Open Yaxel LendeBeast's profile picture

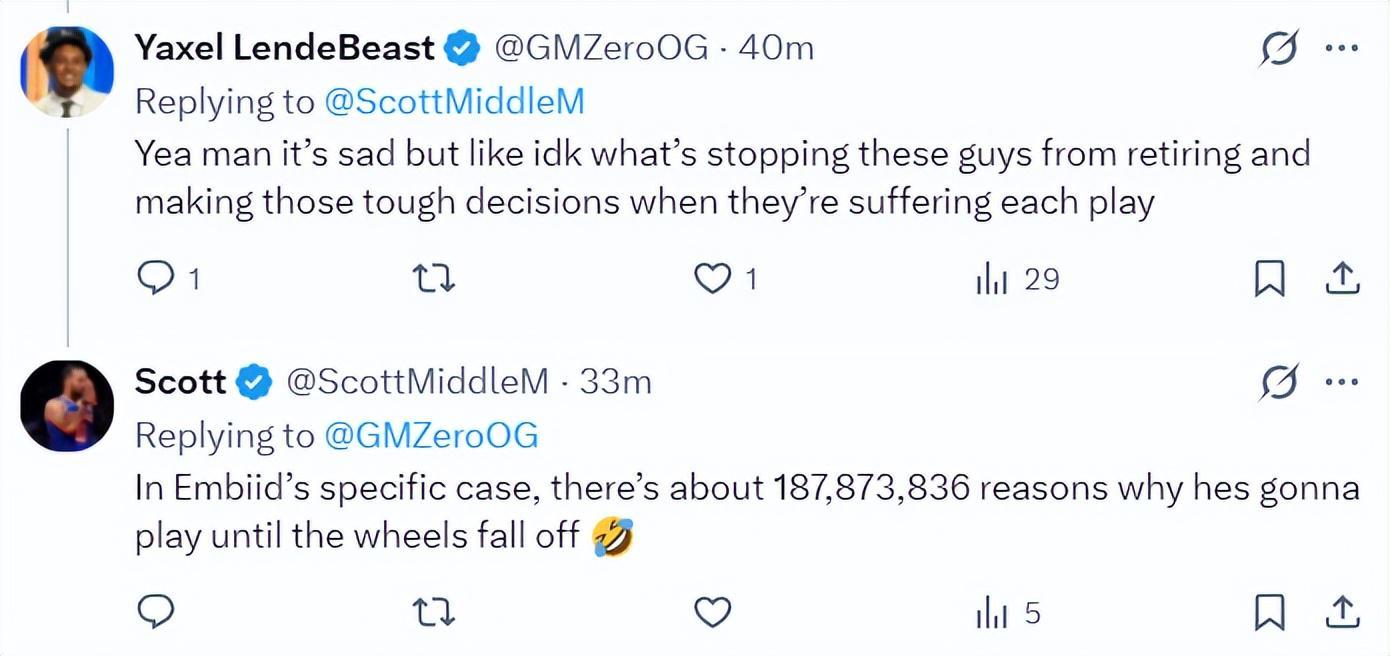click(67, 72)
